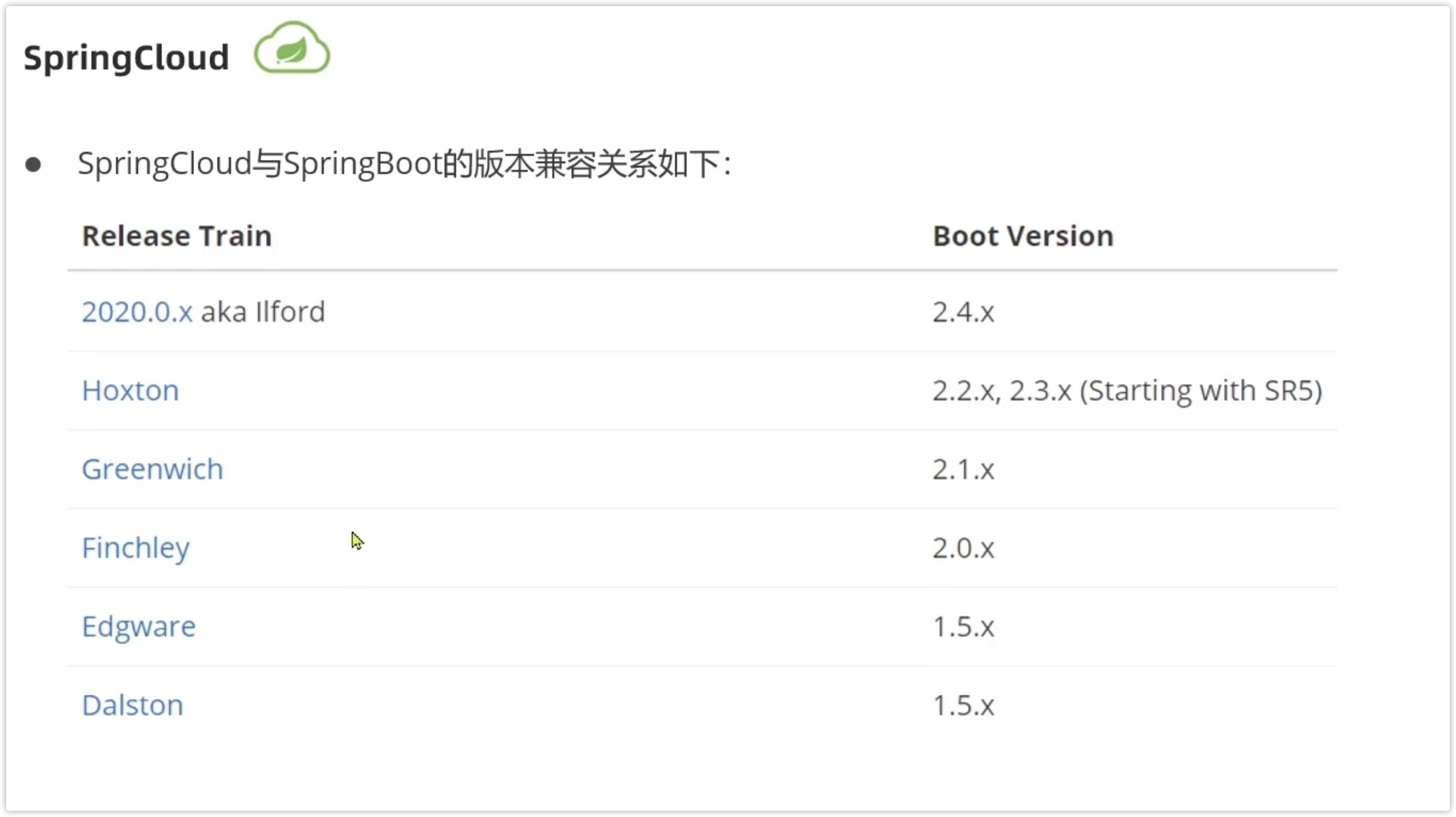Click the Release Train column header
Screen dimensions: 1456x817
177,236
